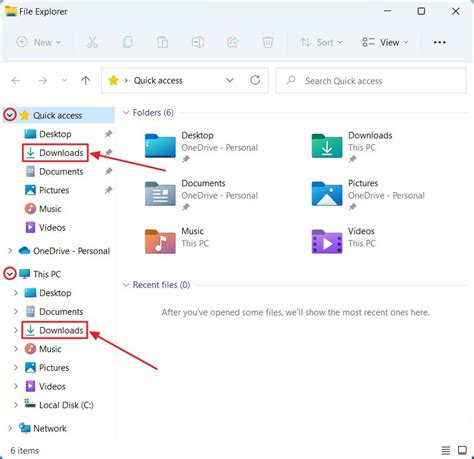Expand Videos under This PC
474x459 pixels.
point(16,386)
